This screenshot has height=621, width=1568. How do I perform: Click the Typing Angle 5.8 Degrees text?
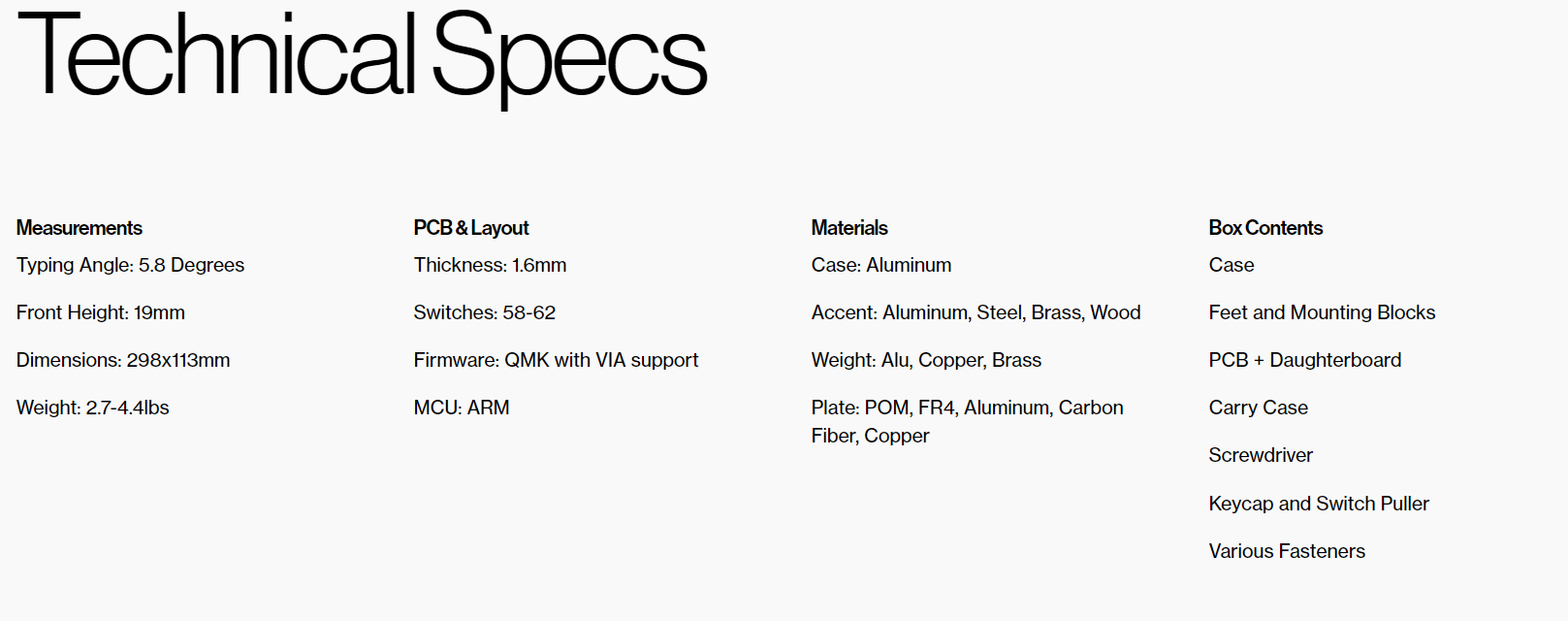[130, 265]
